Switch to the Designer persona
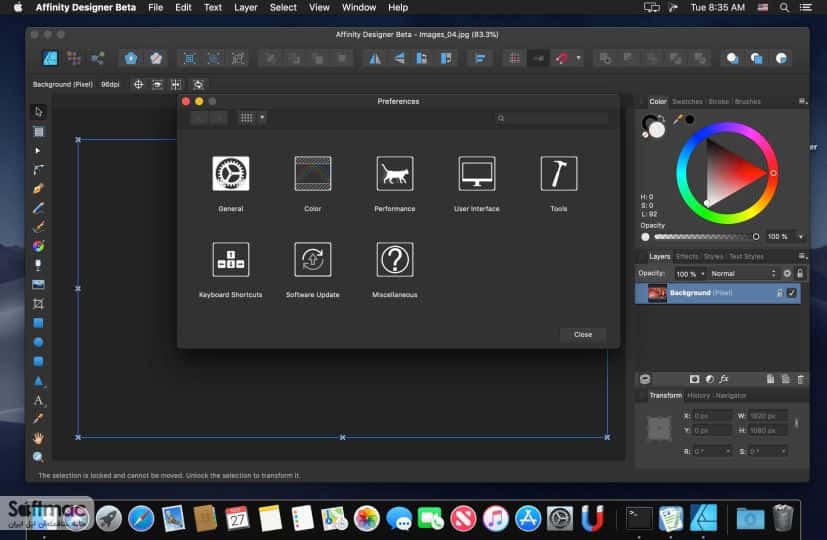This screenshot has width=827, height=540. tap(50, 58)
